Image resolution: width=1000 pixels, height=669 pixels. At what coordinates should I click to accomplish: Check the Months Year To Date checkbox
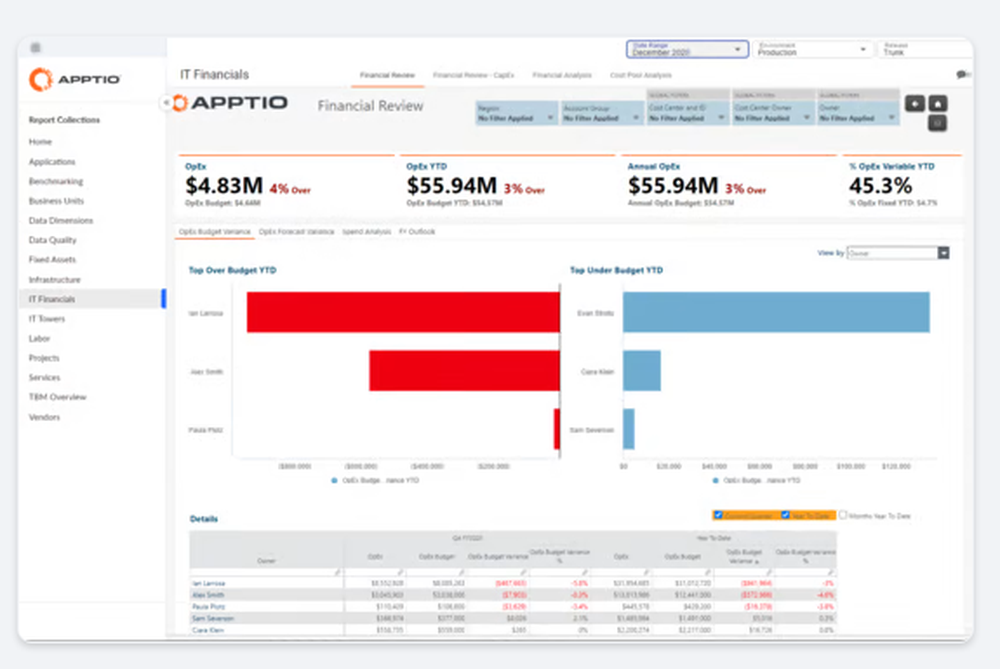click(843, 515)
